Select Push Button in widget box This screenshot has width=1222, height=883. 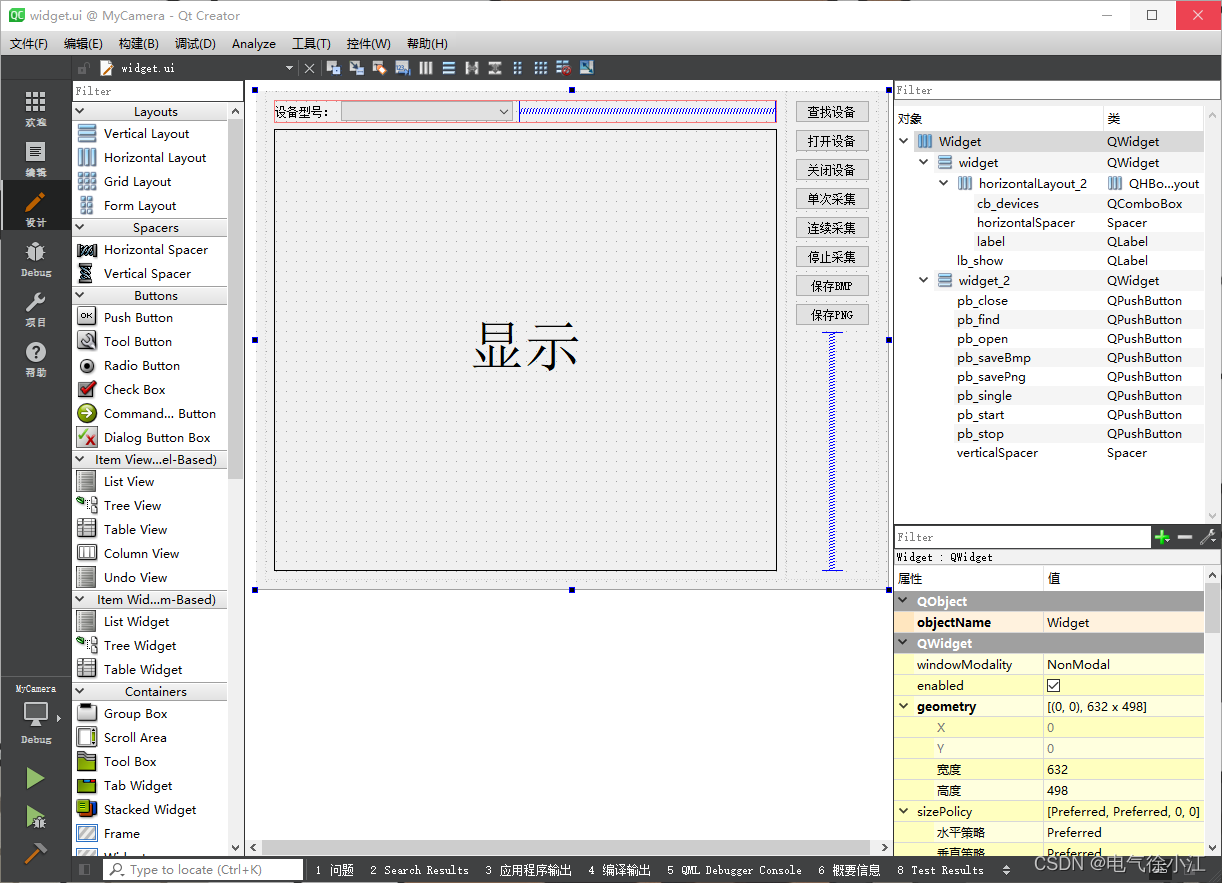(x=138, y=318)
